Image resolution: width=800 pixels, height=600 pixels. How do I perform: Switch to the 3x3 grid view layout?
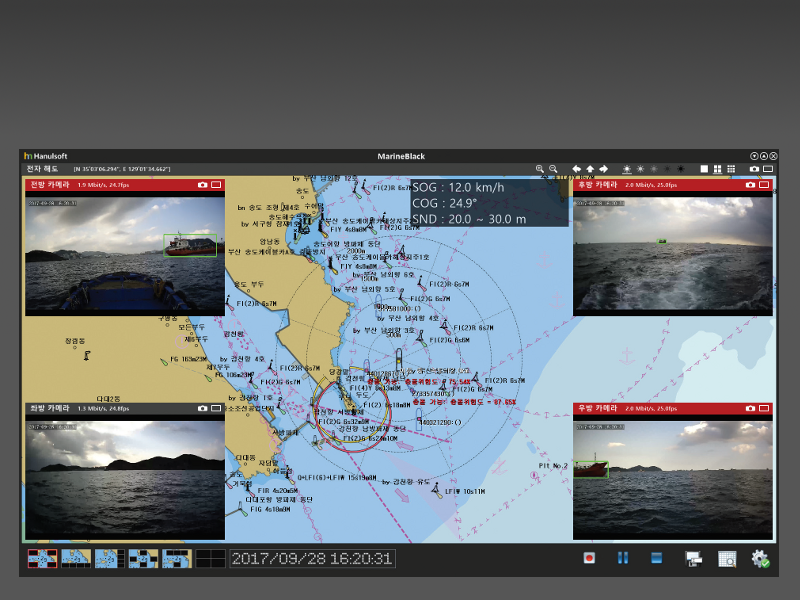tap(731, 169)
